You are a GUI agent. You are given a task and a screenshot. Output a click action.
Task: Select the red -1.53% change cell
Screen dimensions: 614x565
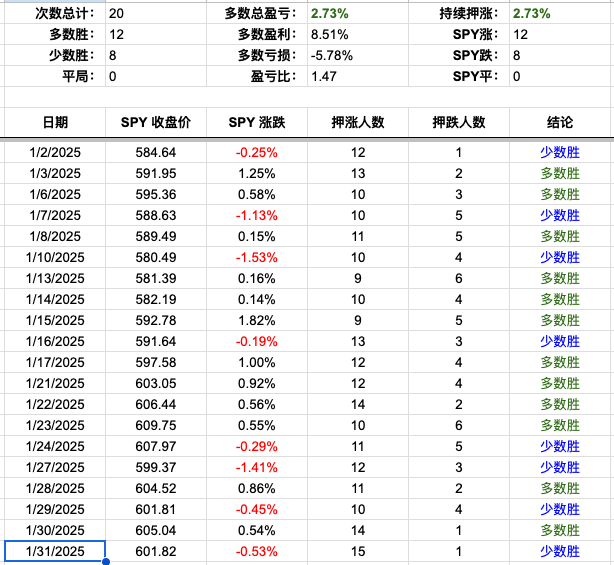coord(257,258)
